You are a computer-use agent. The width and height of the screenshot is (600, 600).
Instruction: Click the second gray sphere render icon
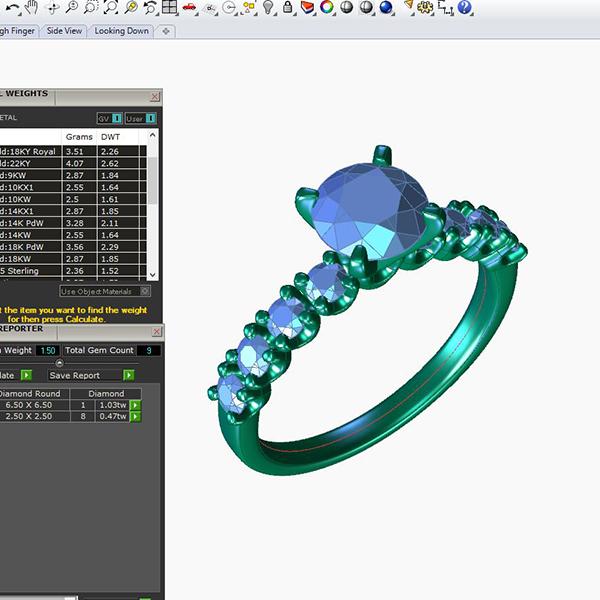click(366, 7)
